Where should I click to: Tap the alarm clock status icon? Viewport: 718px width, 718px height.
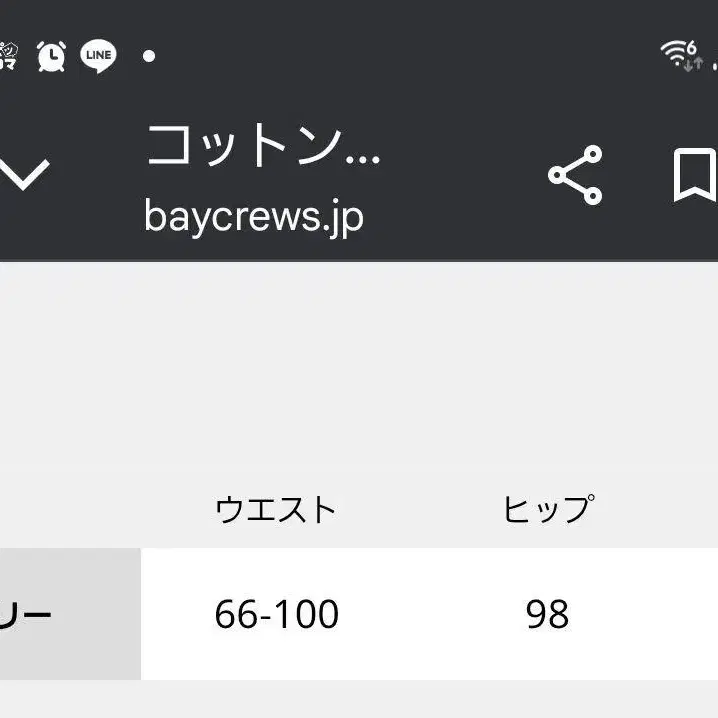(x=51, y=56)
